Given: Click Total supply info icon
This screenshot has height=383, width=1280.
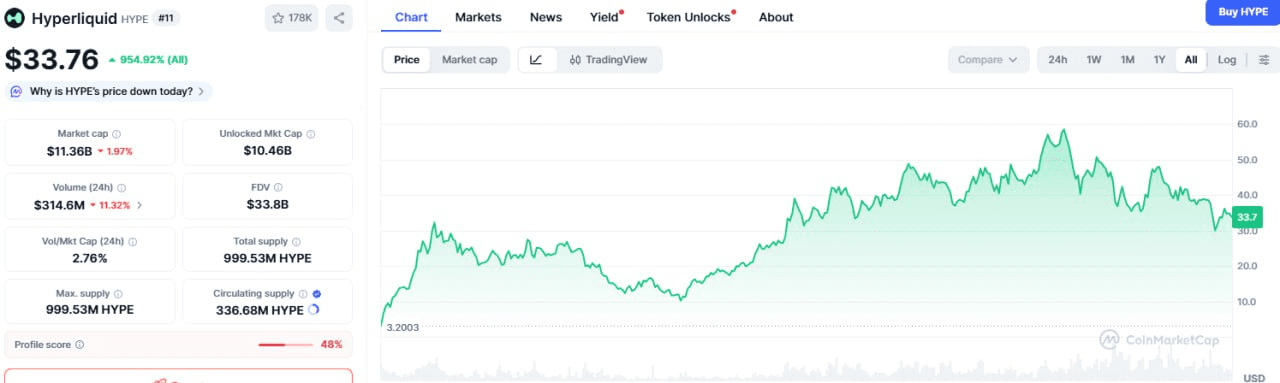Looking at the screenshot, I should [x=297, y=242].
